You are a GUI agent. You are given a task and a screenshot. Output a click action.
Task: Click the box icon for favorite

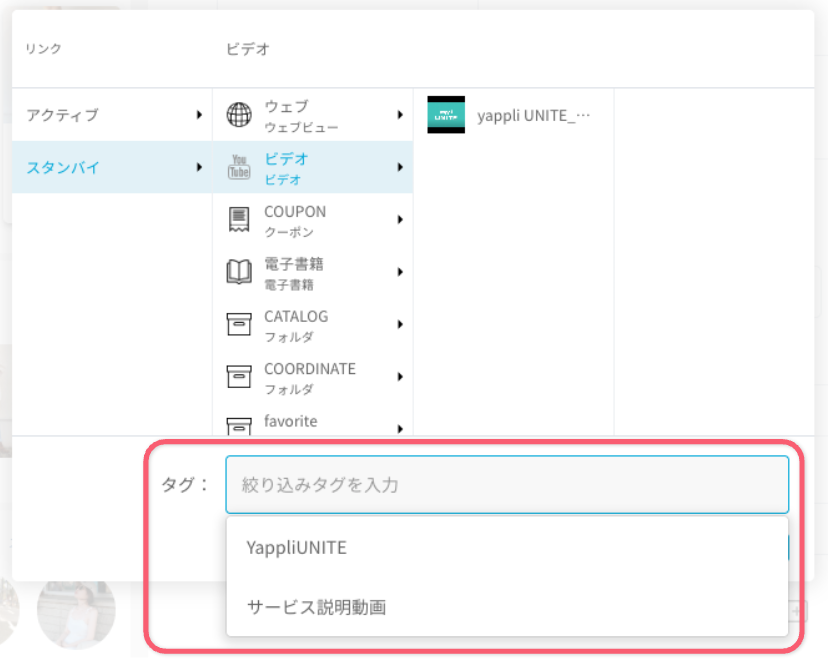point(239,426)
